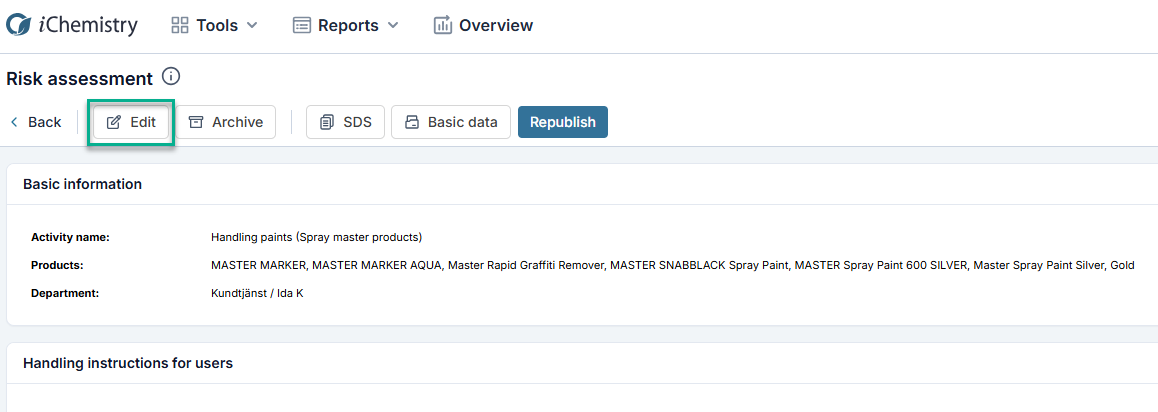Click the iChemistry logo
The height and width of the screenshot is (412, 1158).
click(x=72, y=25)
